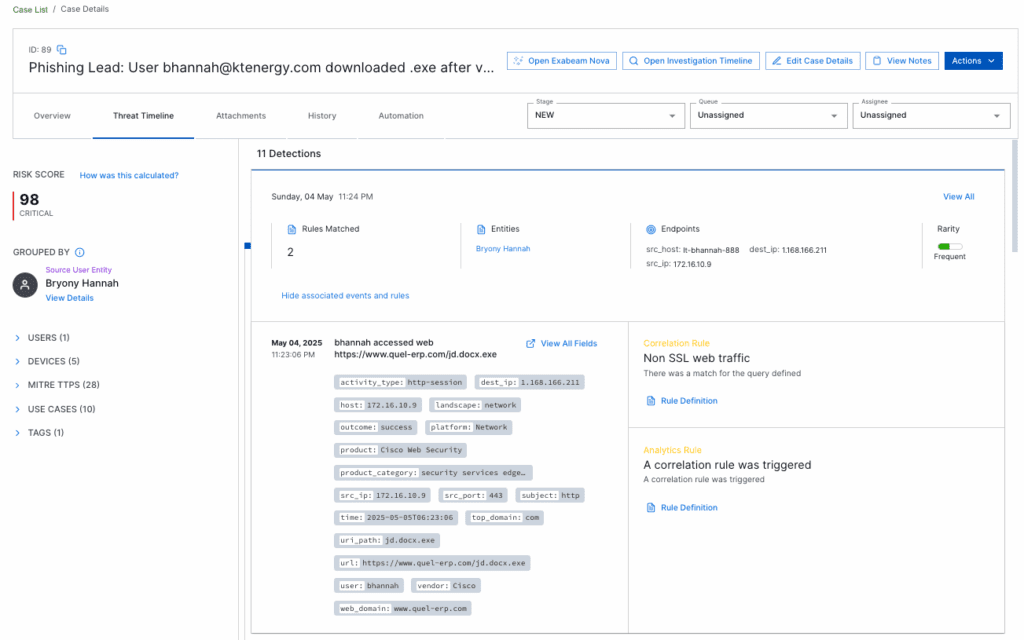The image size is (1024, 640).
Task: Click the Bryony Hannah avatar icon
Action: pos(24,285)
